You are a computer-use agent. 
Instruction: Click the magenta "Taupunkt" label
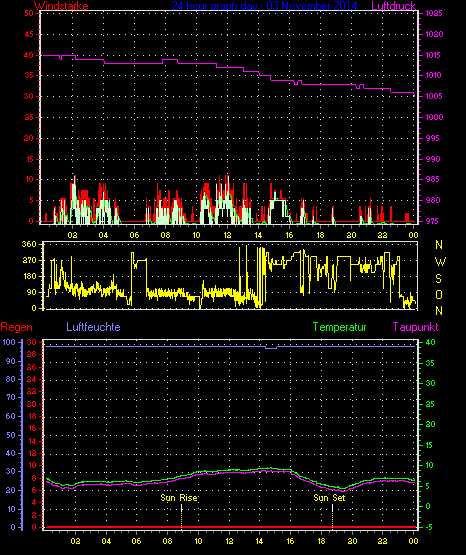[415, 327]
